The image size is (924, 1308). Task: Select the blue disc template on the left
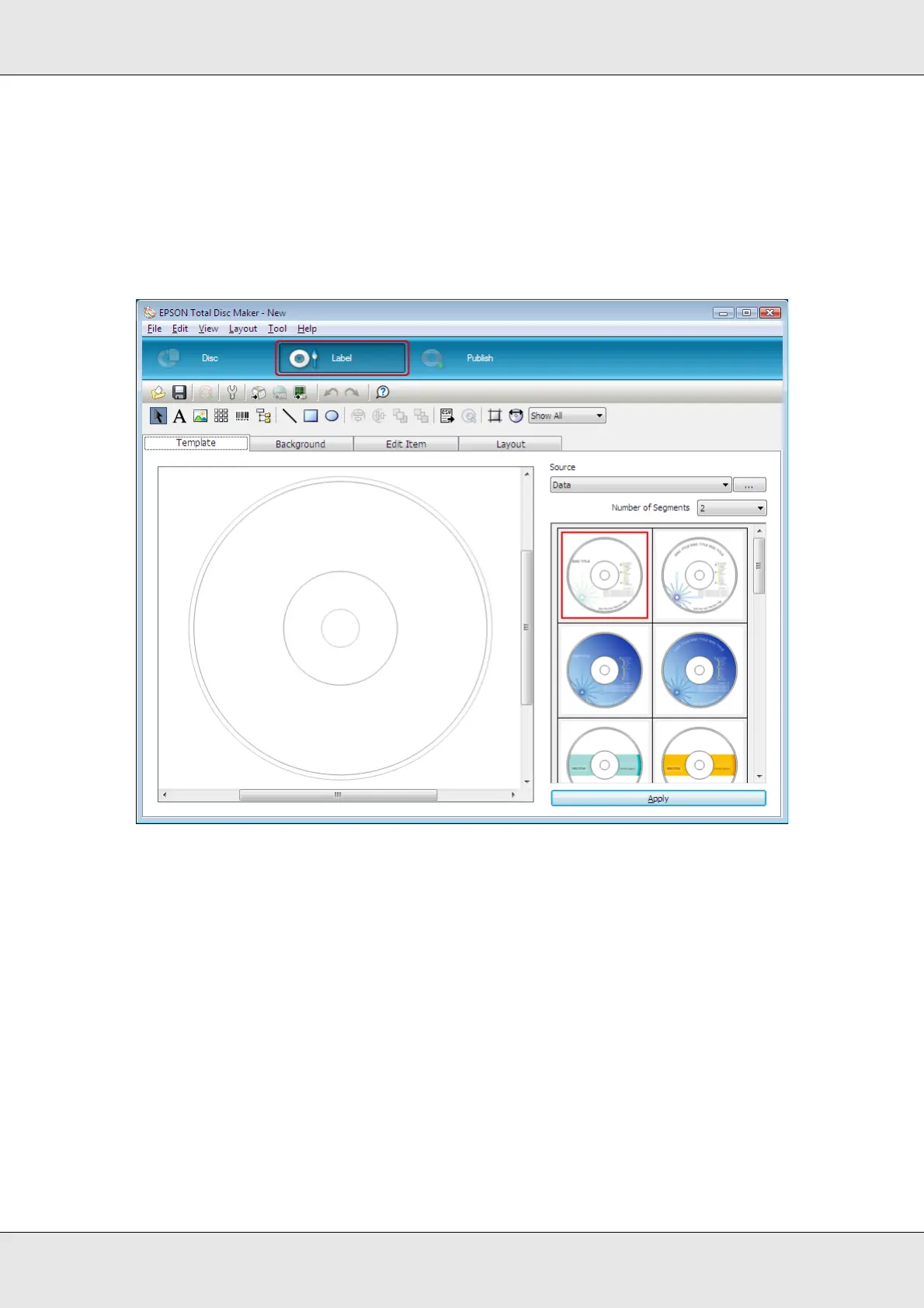(605, 670)
